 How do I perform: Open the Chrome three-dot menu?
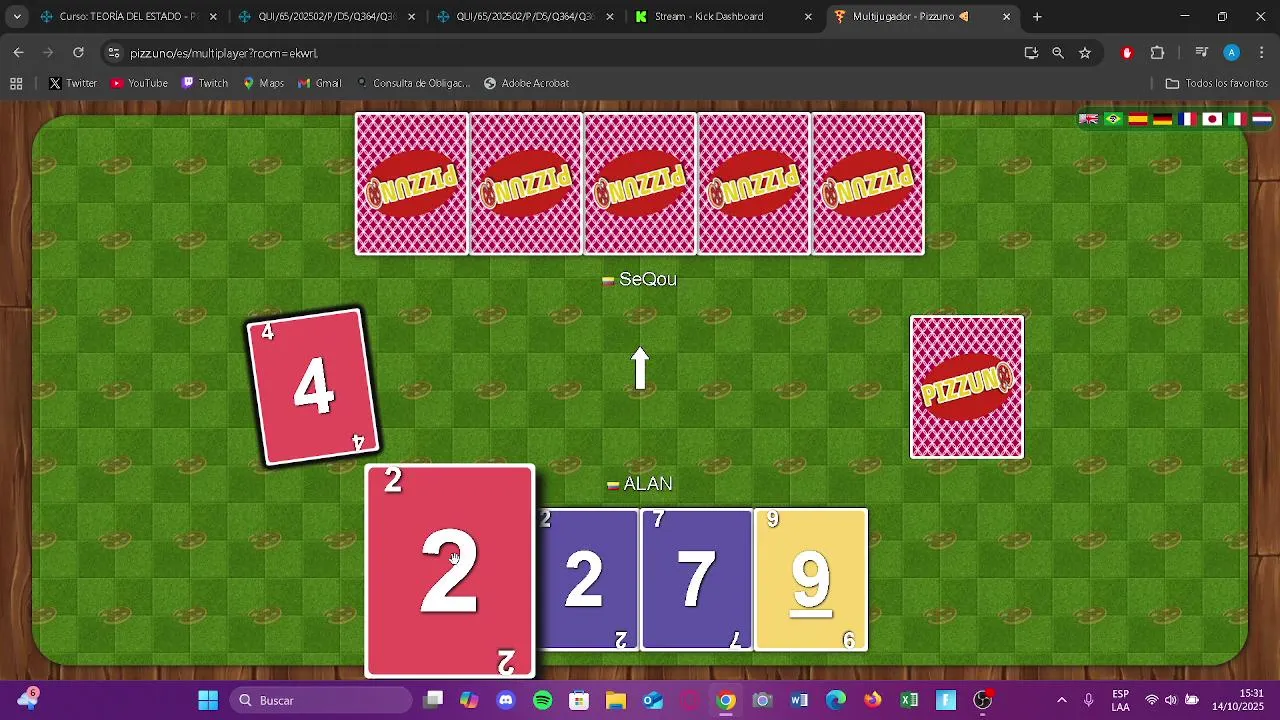[x=1261, y=53]
